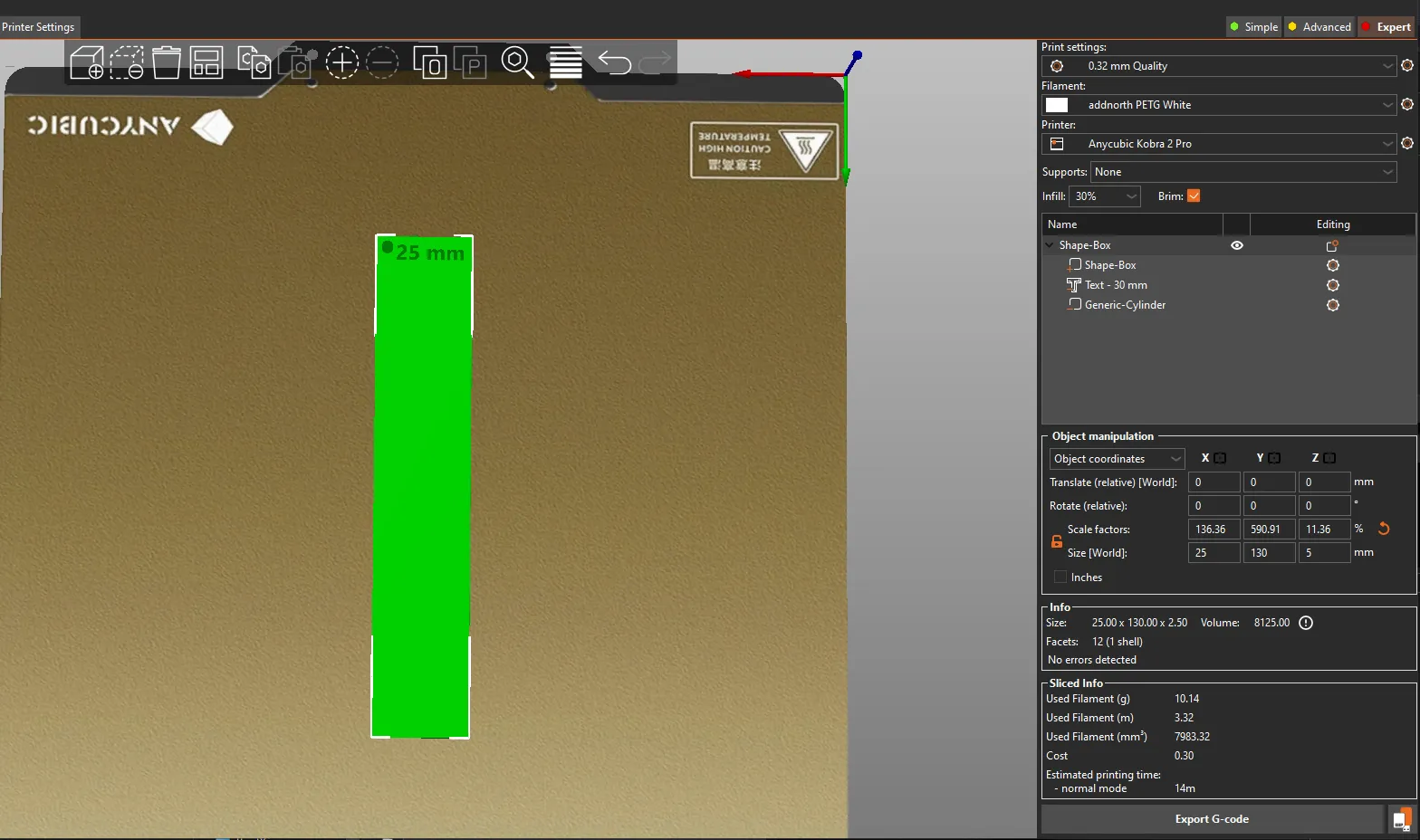Switch to the Printer Settings tab
1420x840 pixels.
click(x=39, y=27)
